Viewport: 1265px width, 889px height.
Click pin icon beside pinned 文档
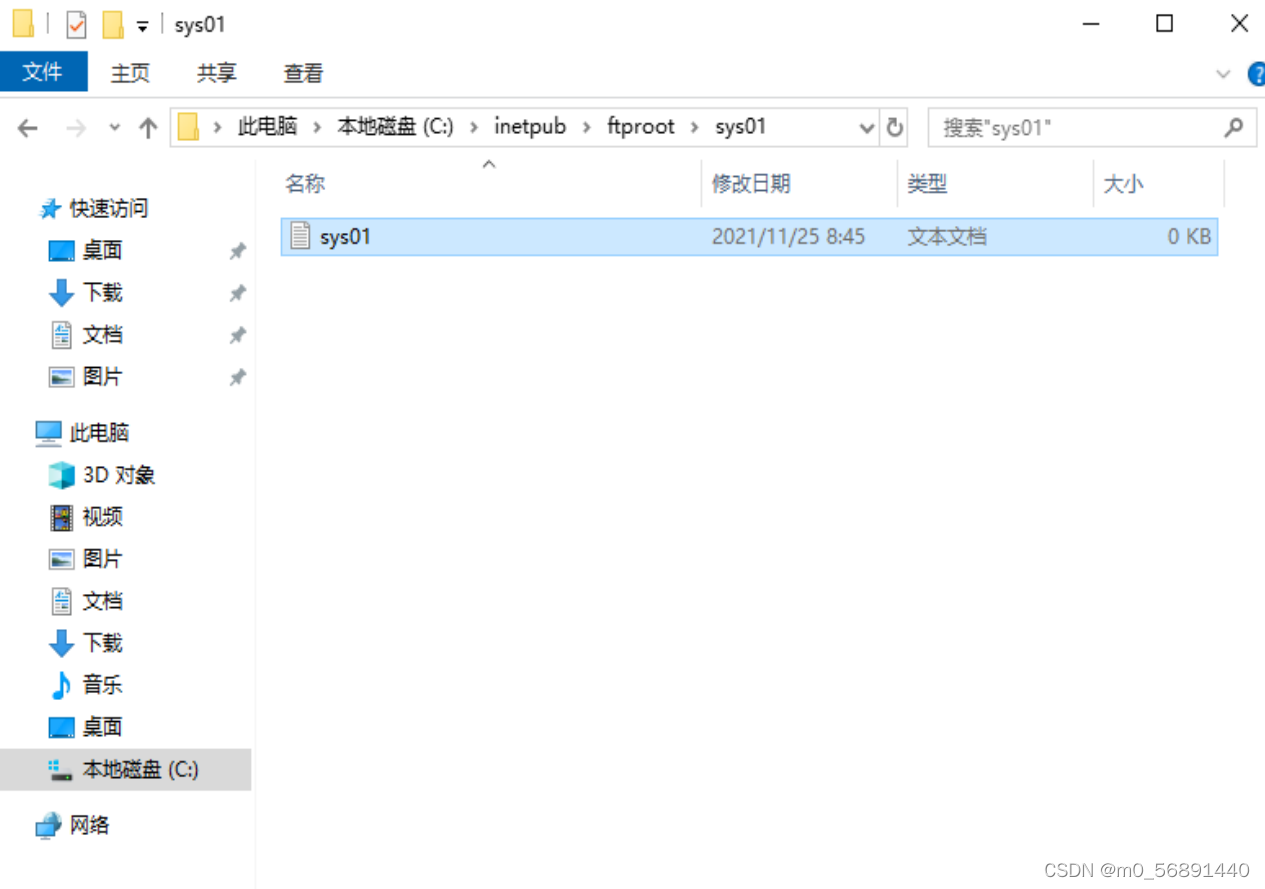tap(237, 335)
